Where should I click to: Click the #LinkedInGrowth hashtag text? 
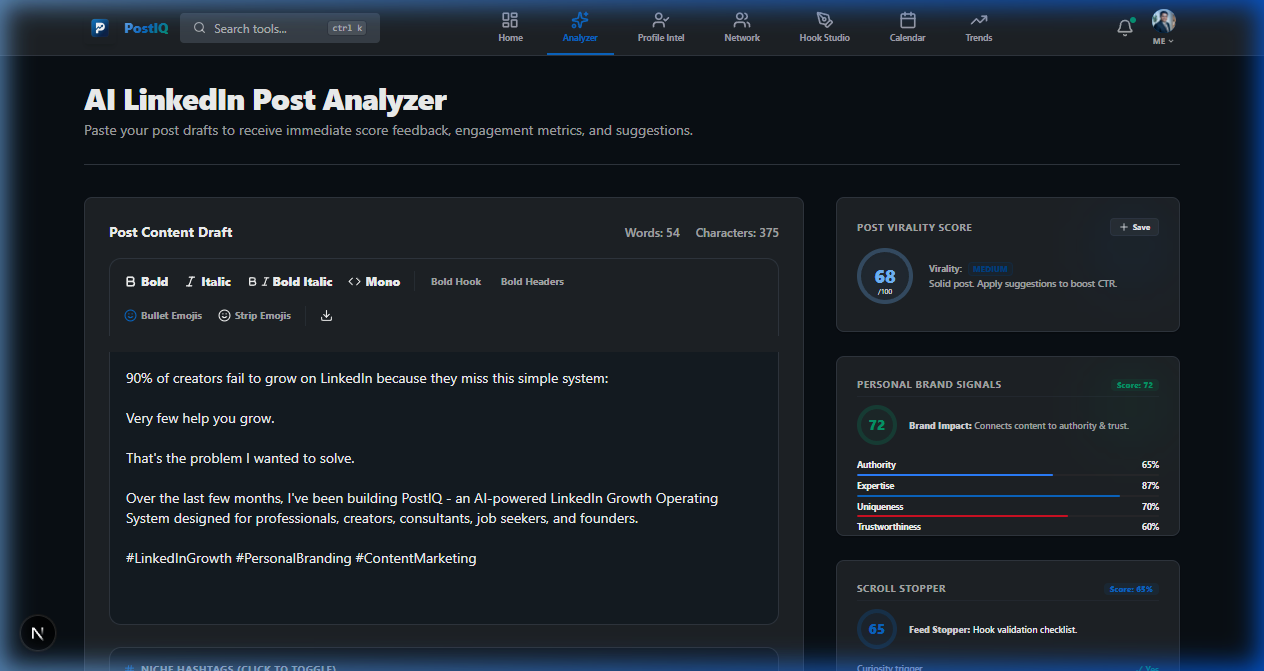(179, 558)
